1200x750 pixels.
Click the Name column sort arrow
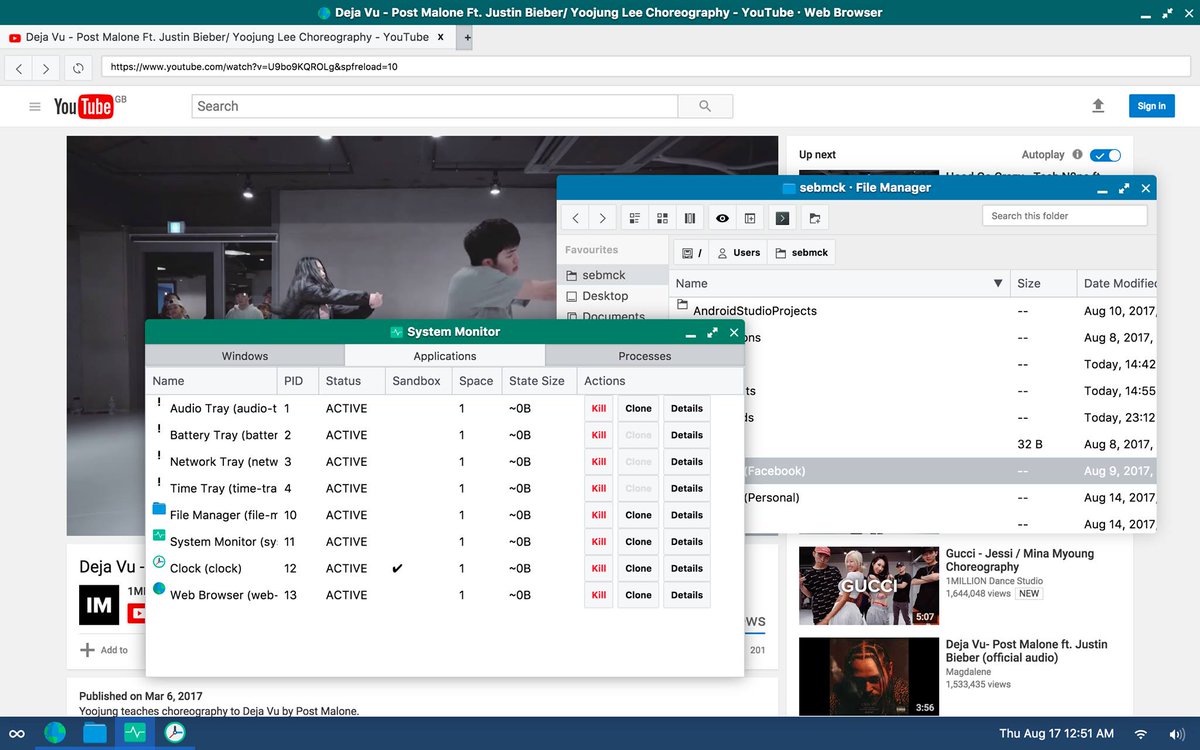(x=997, y=284)
